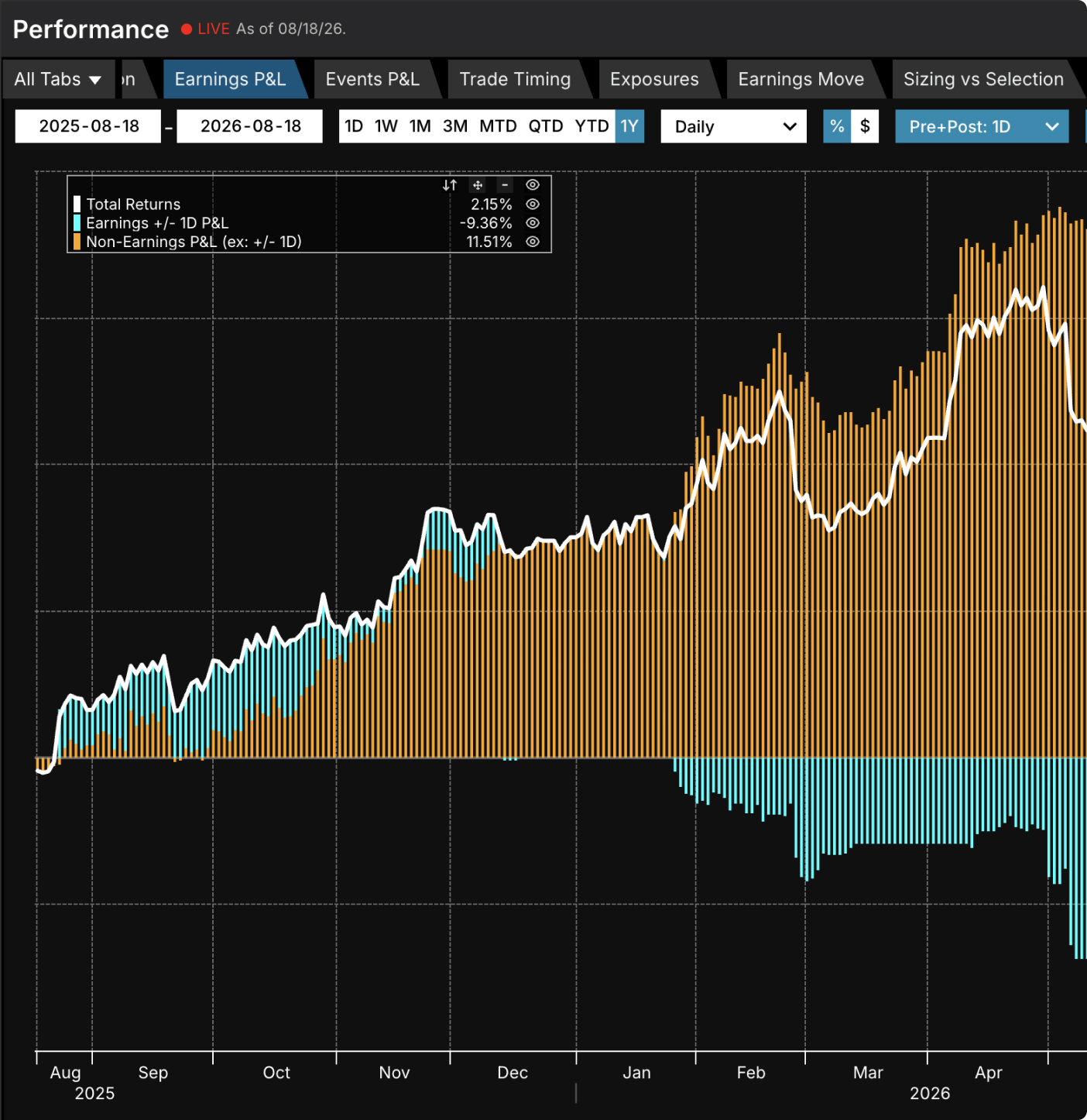Select the 3M range button
The image size is (1087, 1120).
(x=455, y=126)
